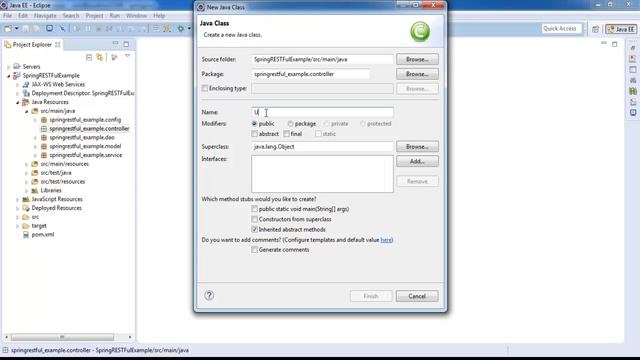The height and width of the screenshot is (360, 640).
Task: Minimize the Project Explorer panel
Action: click(x=116, y=43)
